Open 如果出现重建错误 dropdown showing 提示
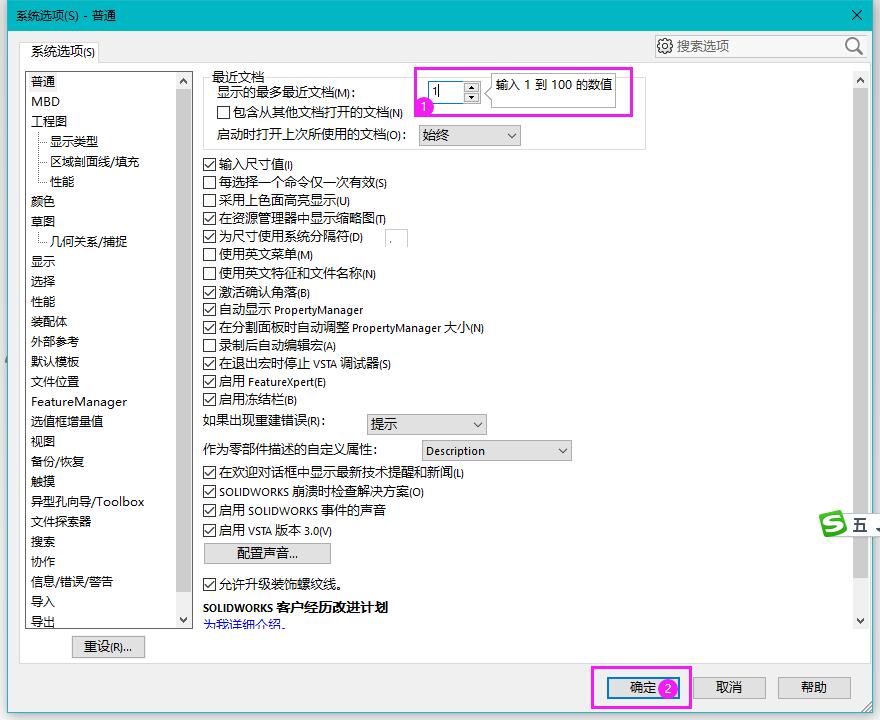Viewport: 880px width, 720px height. click(427, 424)
